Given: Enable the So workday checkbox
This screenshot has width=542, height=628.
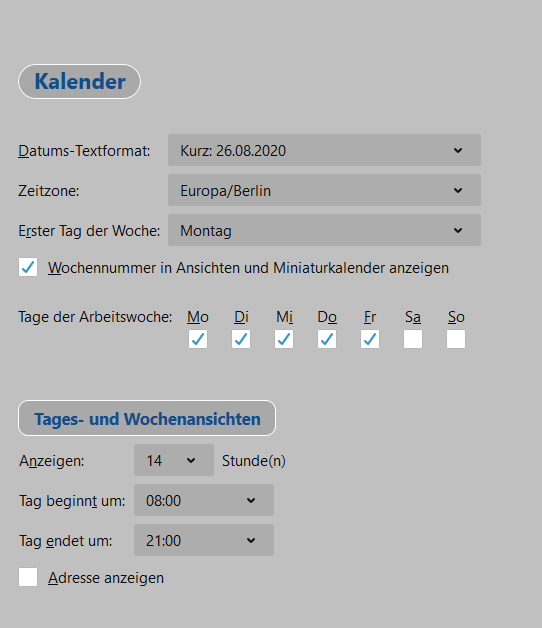Looking at the screenshot, I should click(x=456, y=339).
